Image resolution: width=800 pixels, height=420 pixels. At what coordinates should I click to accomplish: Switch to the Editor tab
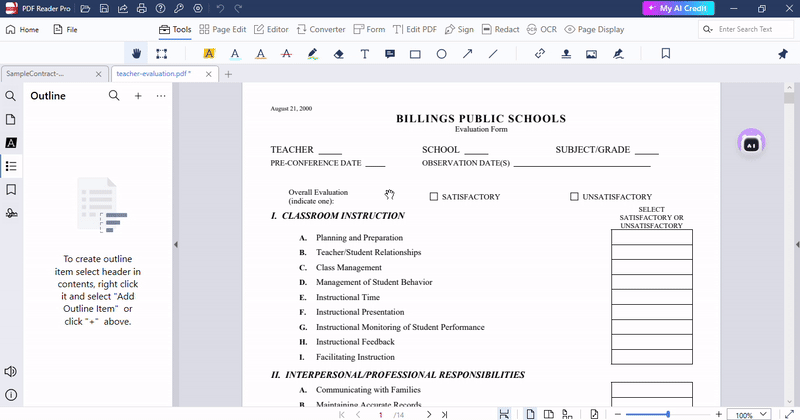coord(271,30)
